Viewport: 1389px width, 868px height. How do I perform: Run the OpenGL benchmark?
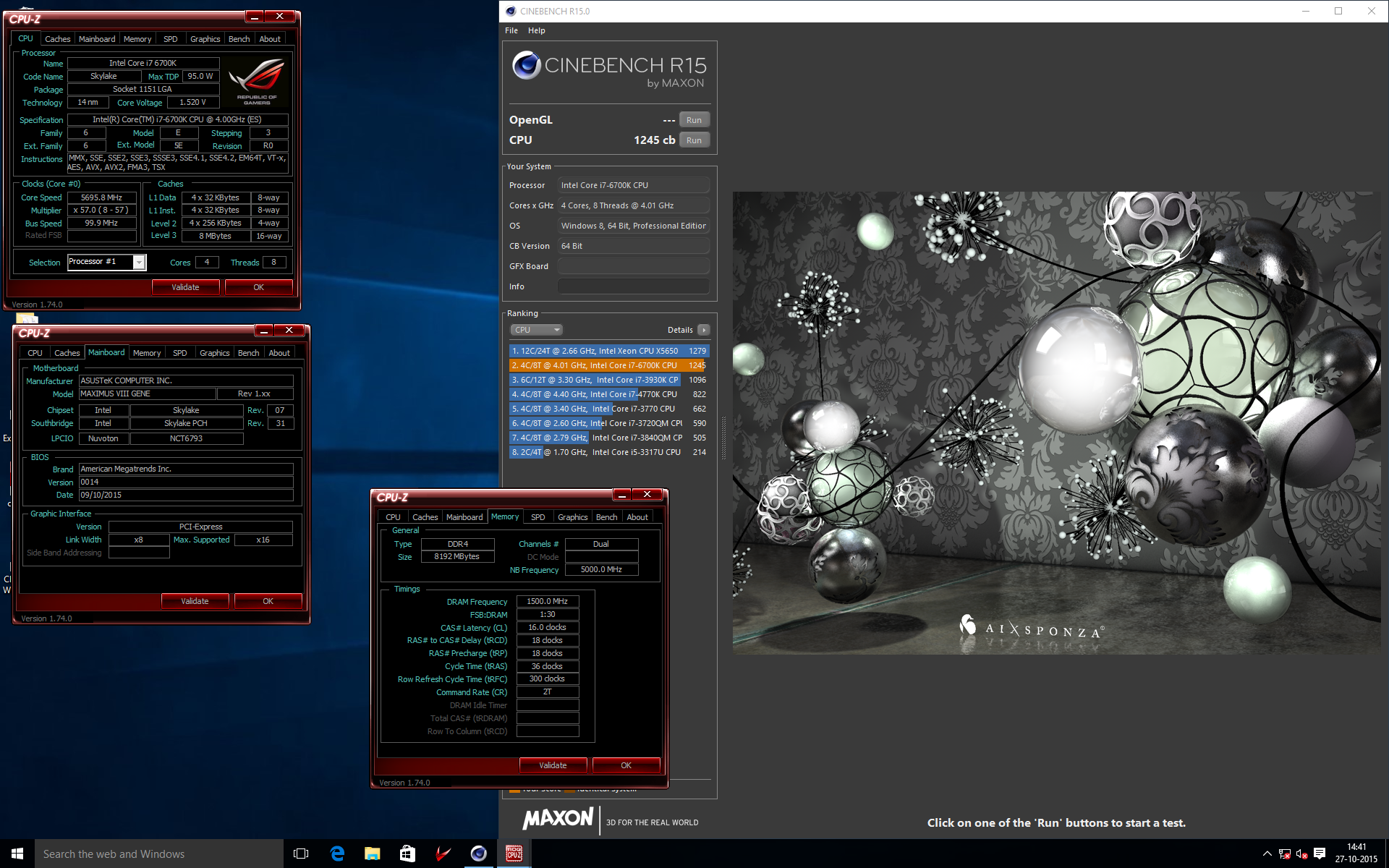(x=694, y=120)
